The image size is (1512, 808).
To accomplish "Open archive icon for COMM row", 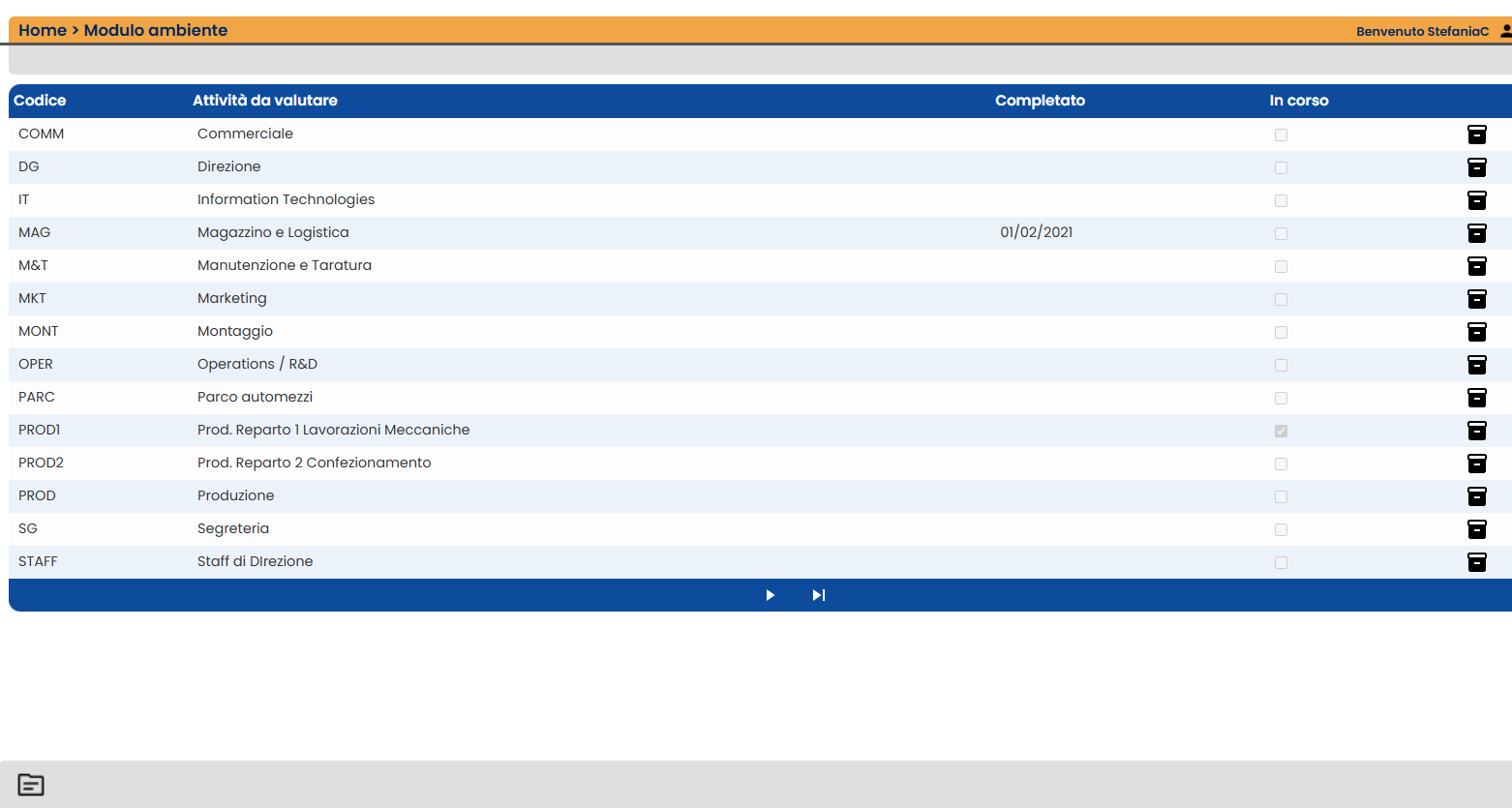I will click(1476, 135).
